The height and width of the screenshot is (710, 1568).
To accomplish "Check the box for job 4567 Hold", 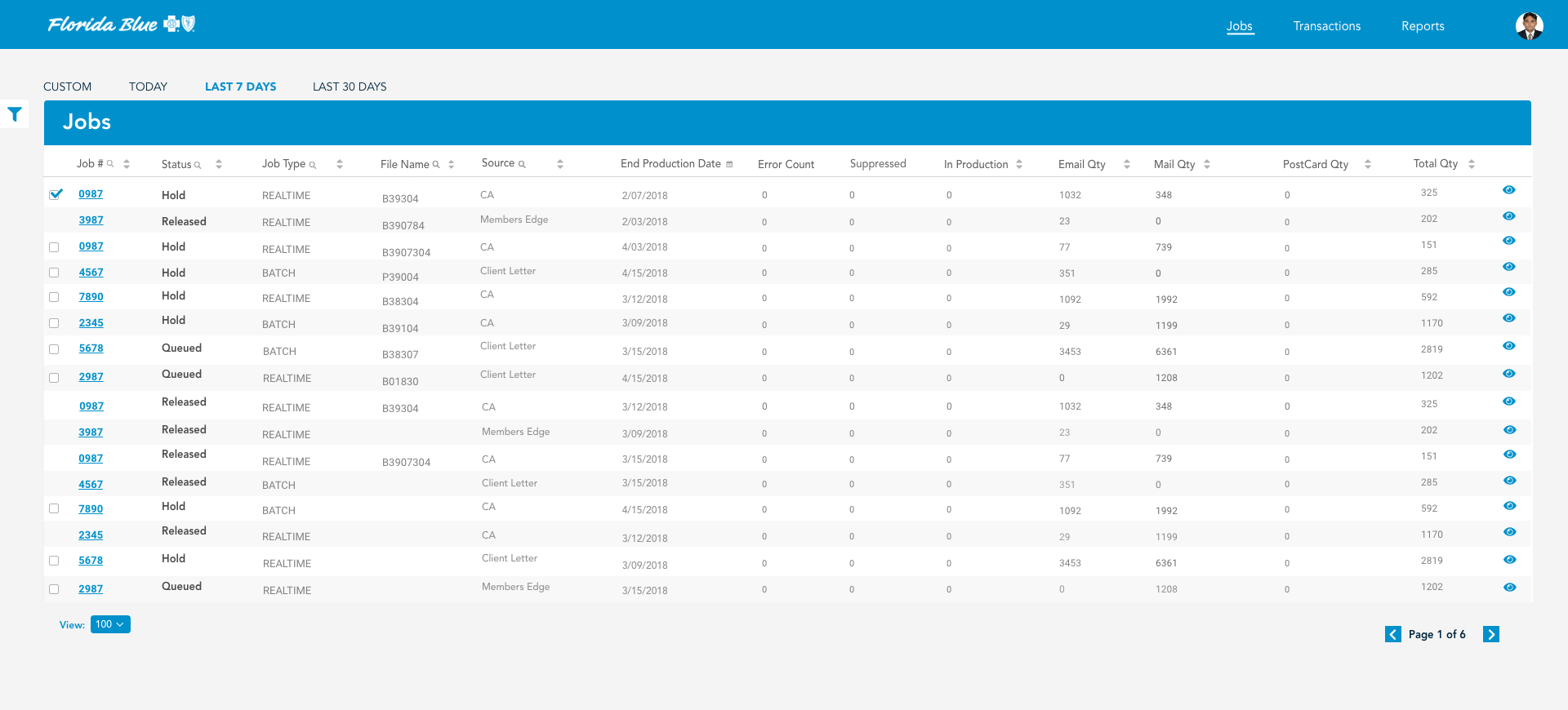I will point(54,273).
